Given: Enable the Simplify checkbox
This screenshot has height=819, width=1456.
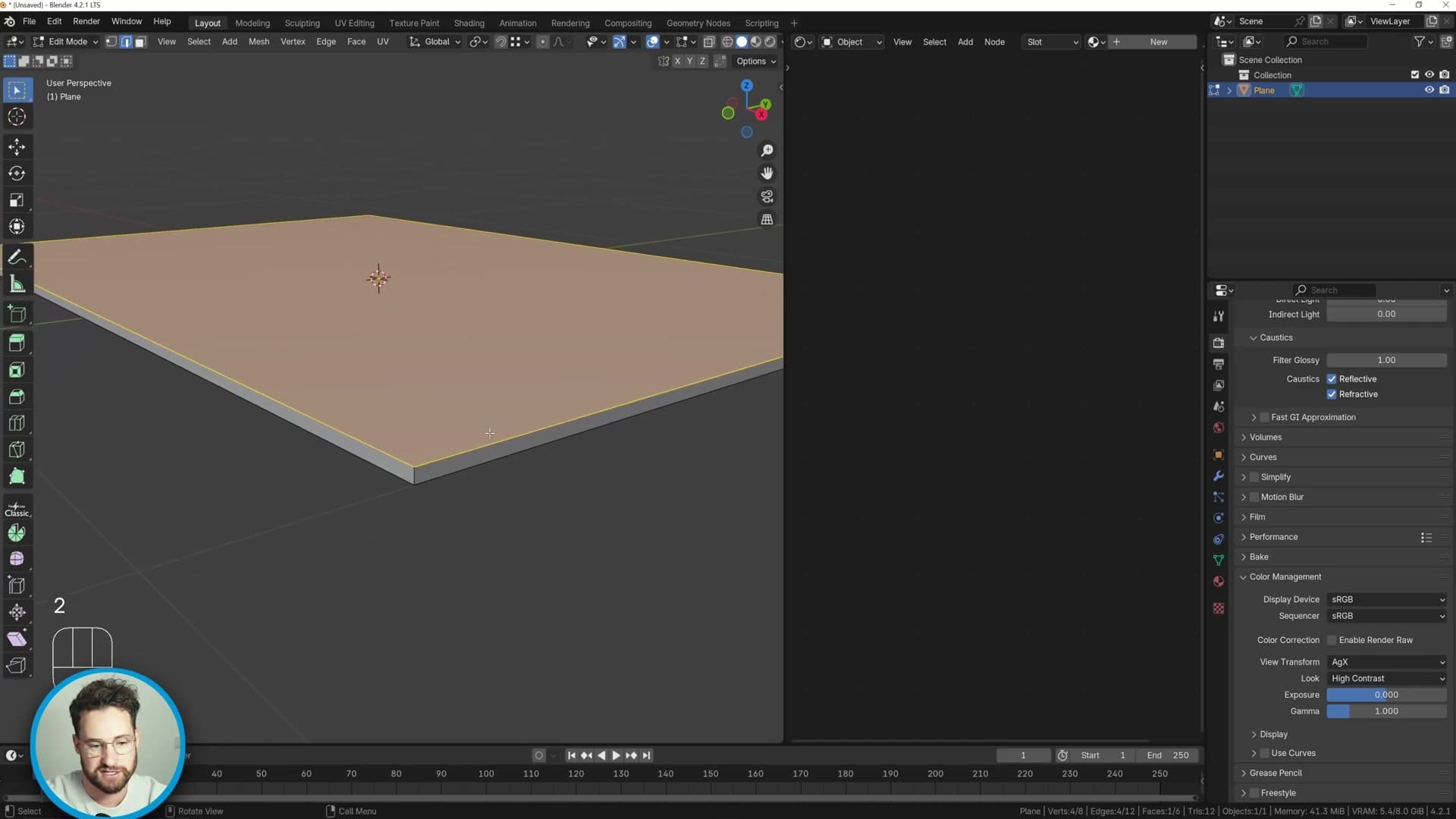Looking at the screenshot, I should pos(1254,477).
